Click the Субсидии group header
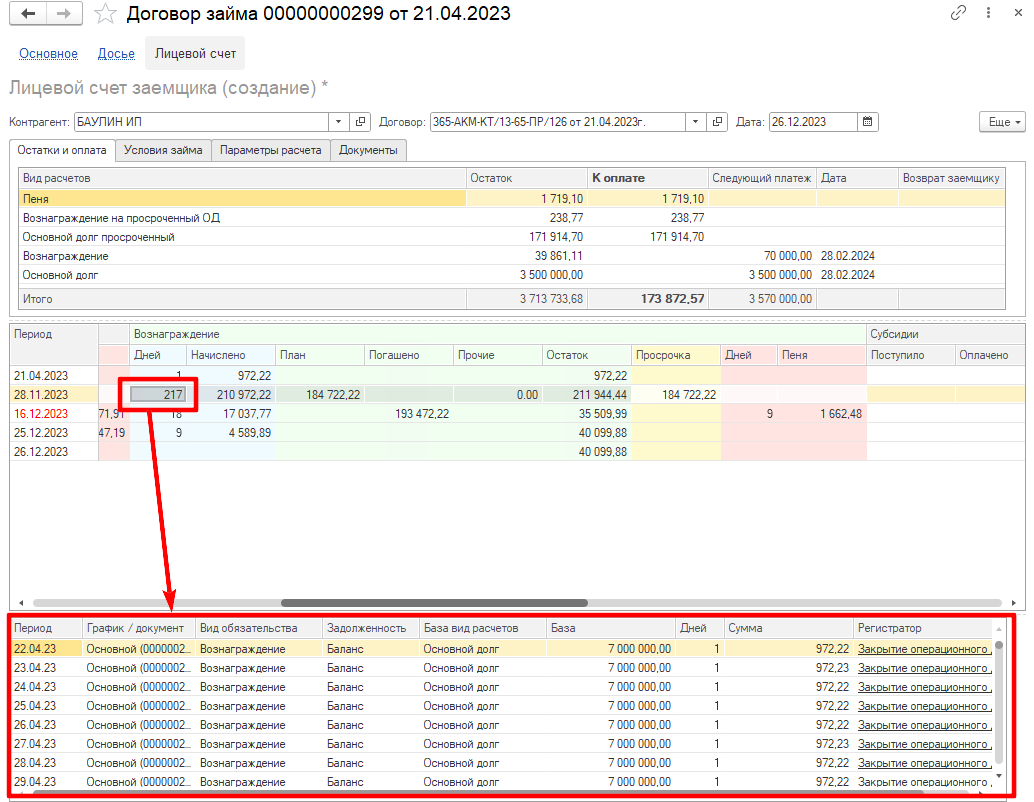The height and width of the screenshot is (802, 1034). (946, 334)
